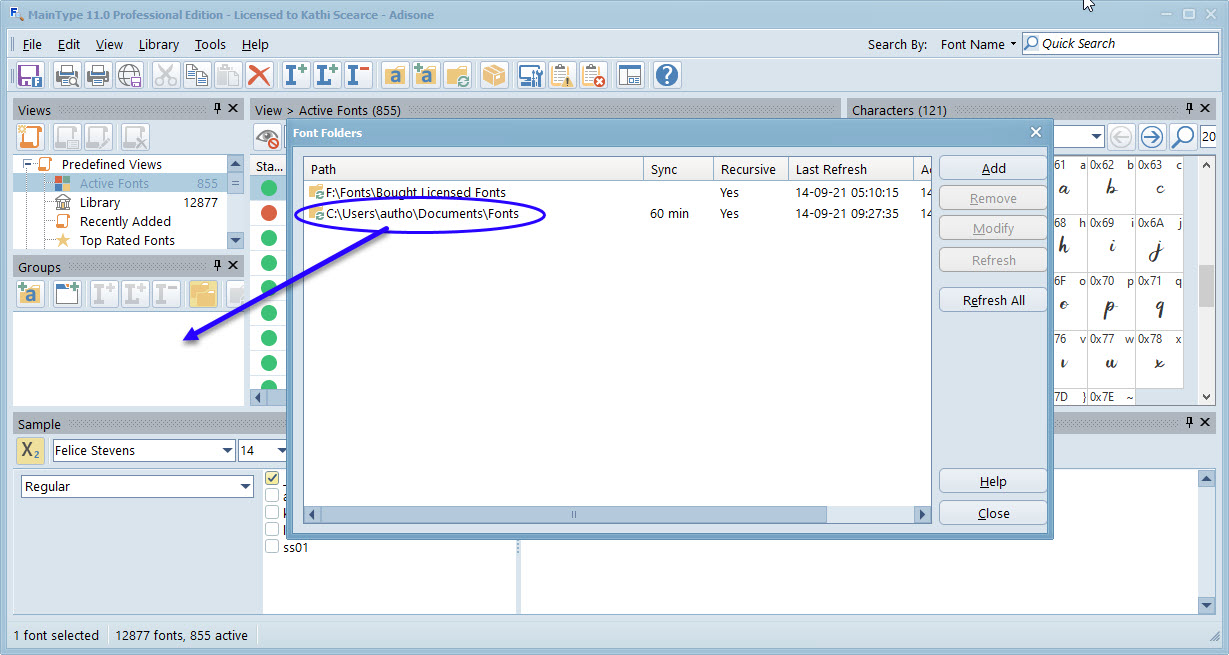
Task: Click the first install font icon (I plus)
Action: pos(296,75)
